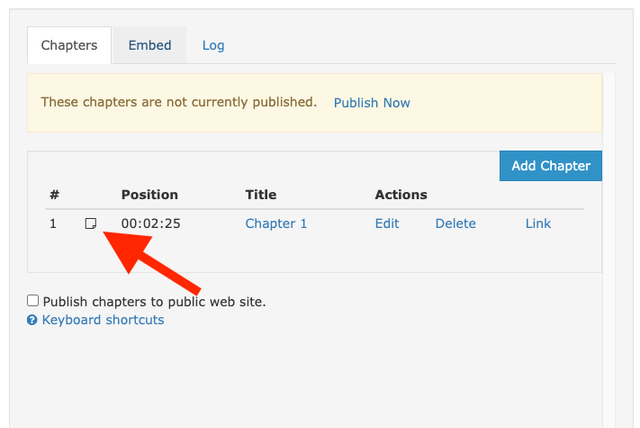The image size is (640, 428).
Task: Click the chapters not published warning text
Action: (x=179, y=102)
